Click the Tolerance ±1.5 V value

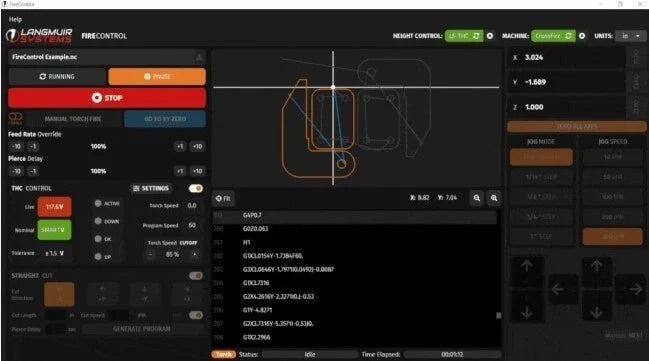coord(54,253)
